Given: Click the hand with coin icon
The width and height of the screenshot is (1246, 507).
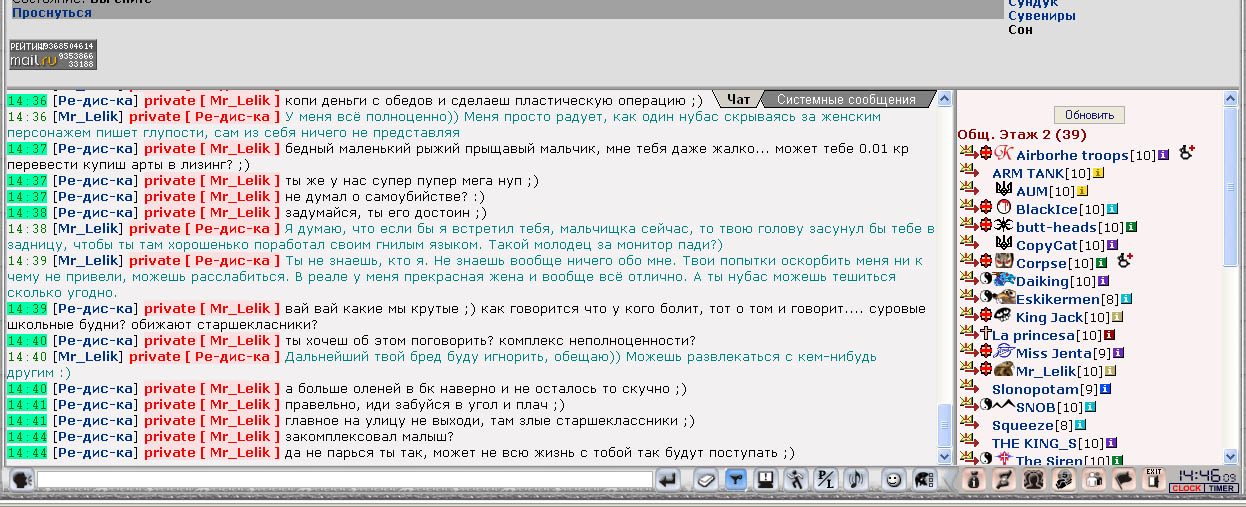Looking at the screenshot, I should point(1064,480).
